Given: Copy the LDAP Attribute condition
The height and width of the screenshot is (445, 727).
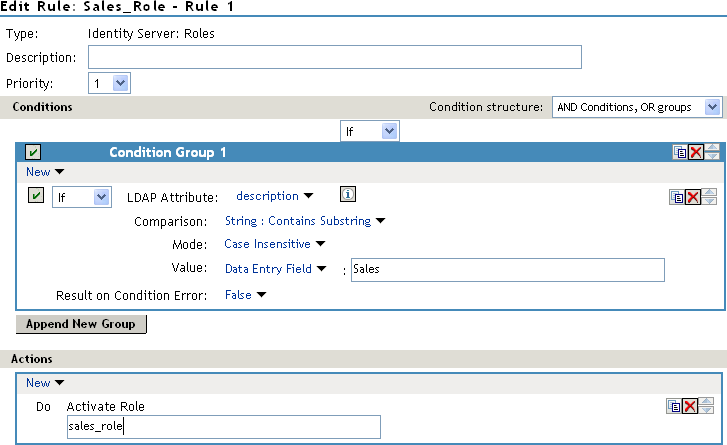Looking at the screenshot, I should point(676,197).
